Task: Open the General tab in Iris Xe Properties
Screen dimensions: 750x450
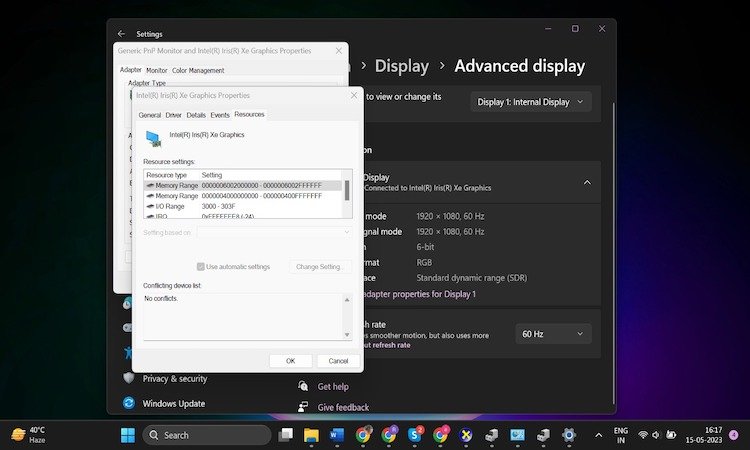Action: click(150, 115)
